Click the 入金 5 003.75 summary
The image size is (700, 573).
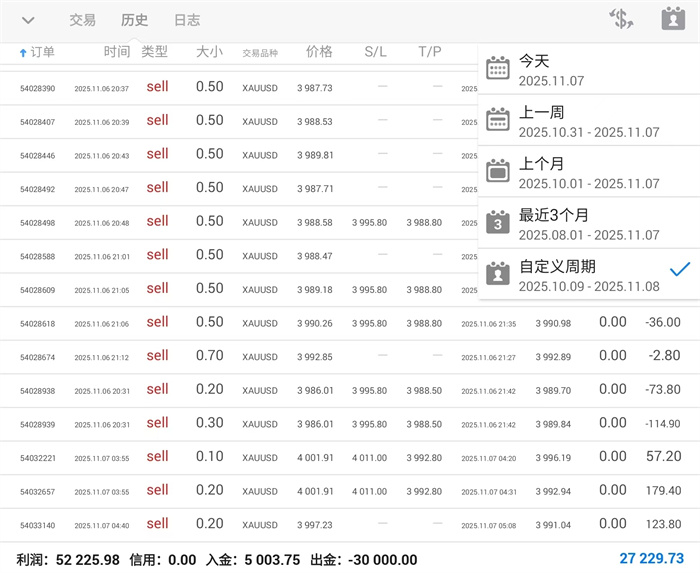pos(253,560)
